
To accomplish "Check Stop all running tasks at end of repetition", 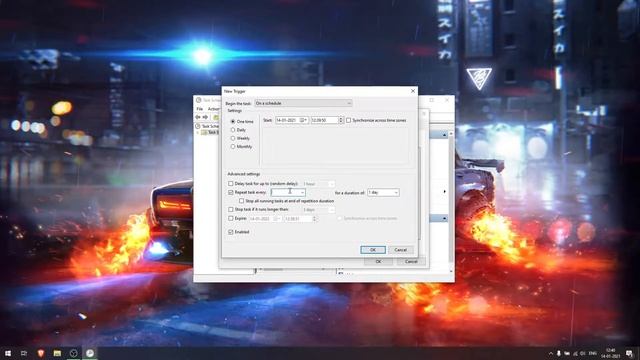I will [x=241, y=201].
